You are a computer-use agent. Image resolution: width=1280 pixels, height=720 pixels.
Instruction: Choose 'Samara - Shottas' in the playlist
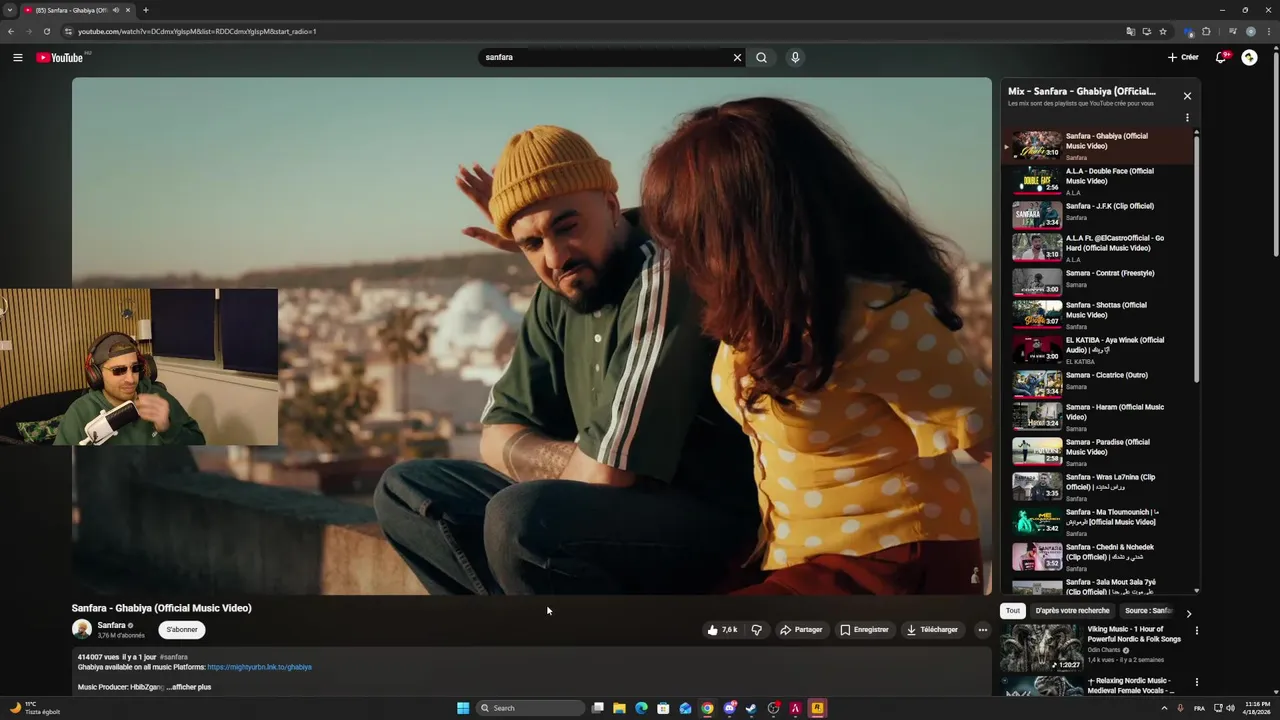pos(1097,315)
